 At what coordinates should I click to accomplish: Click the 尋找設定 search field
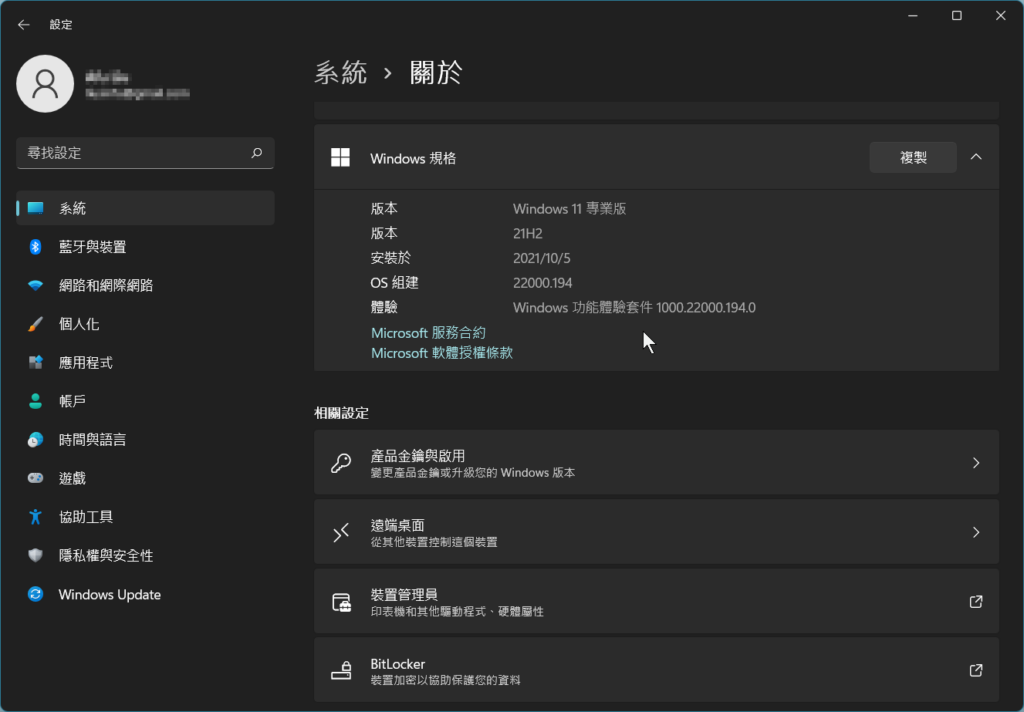pos(145,153)
